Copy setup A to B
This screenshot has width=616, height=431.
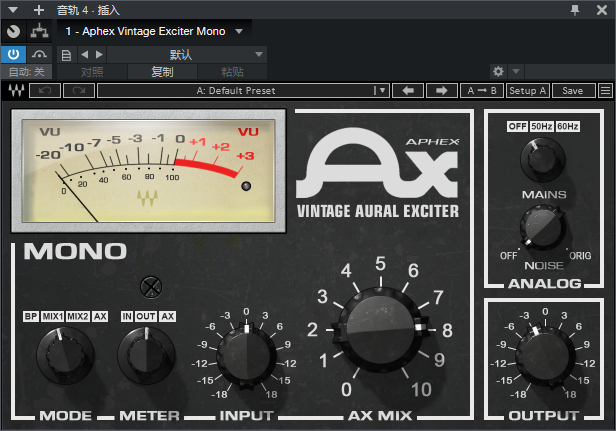482,91
